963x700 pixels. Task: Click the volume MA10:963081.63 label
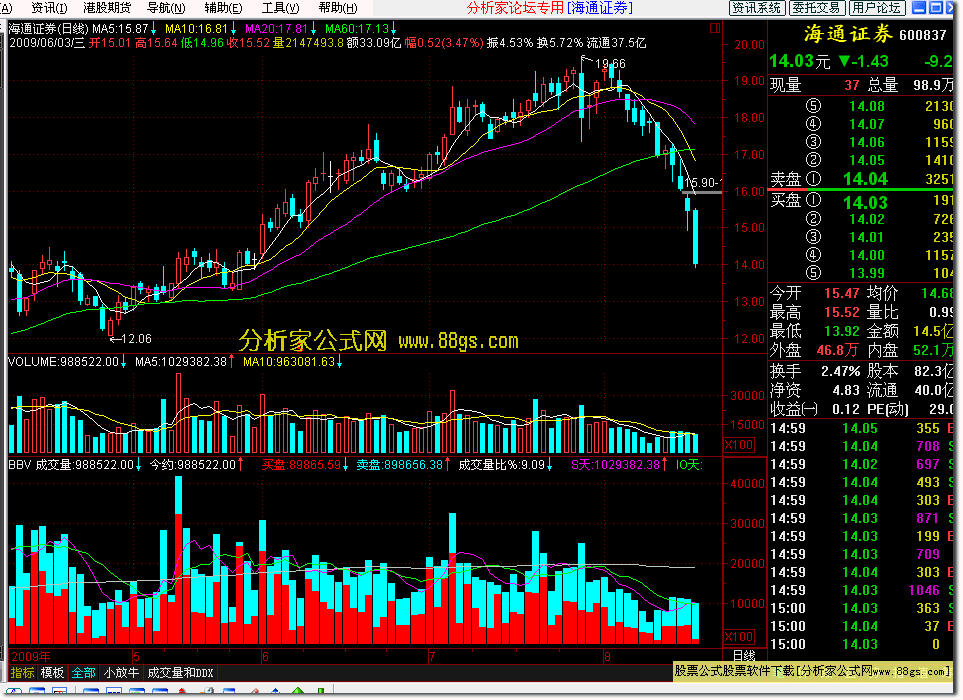[289, 362]
